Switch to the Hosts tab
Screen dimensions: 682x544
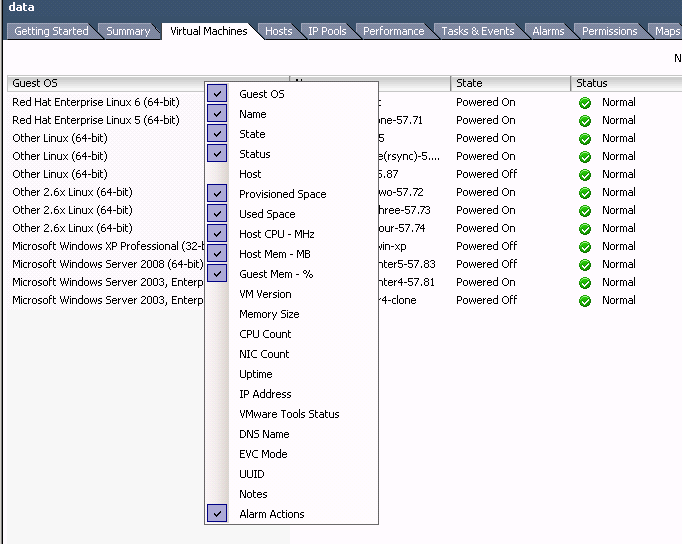279,31
